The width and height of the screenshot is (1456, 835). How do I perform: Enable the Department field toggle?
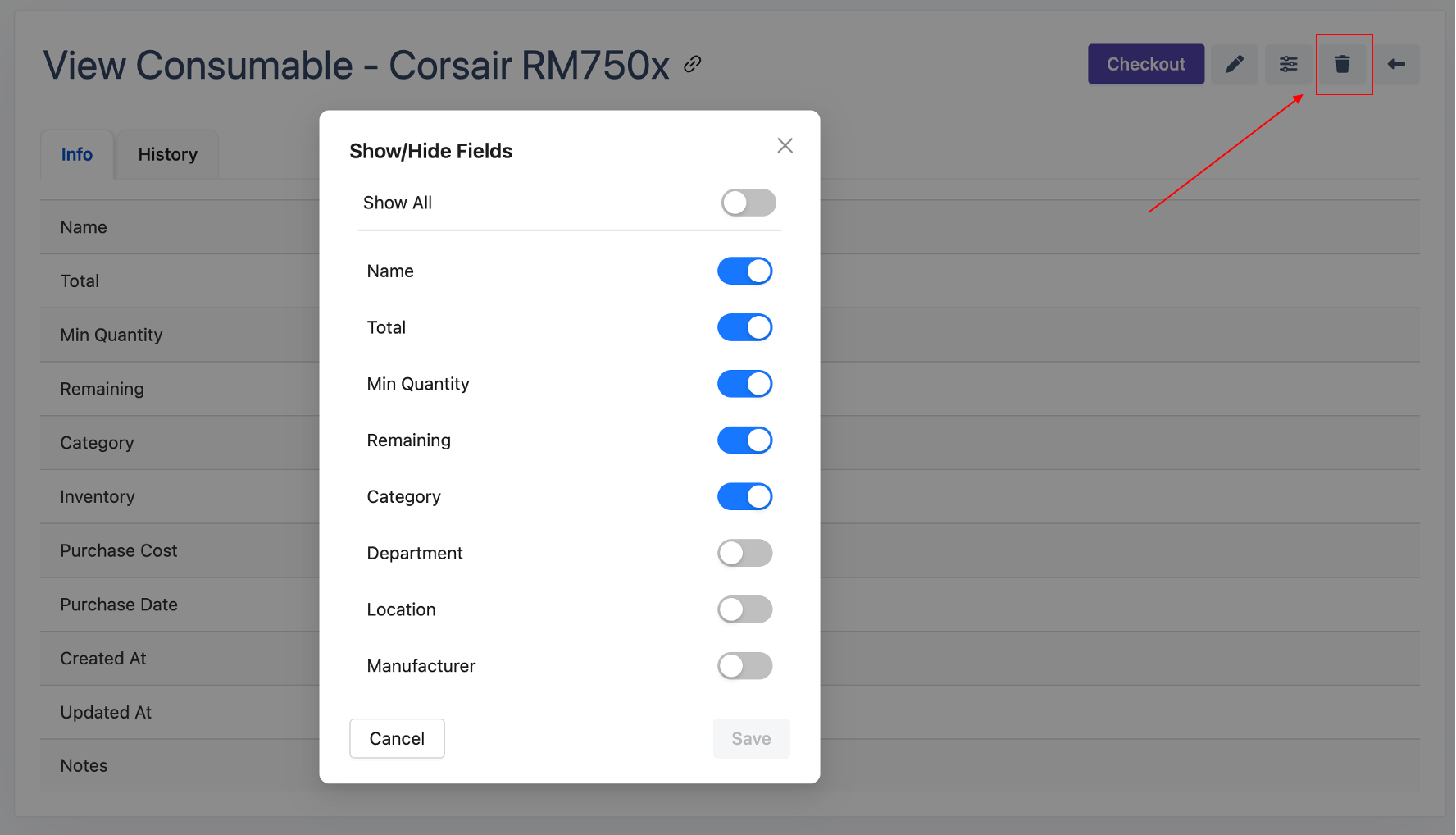point(744,553)
